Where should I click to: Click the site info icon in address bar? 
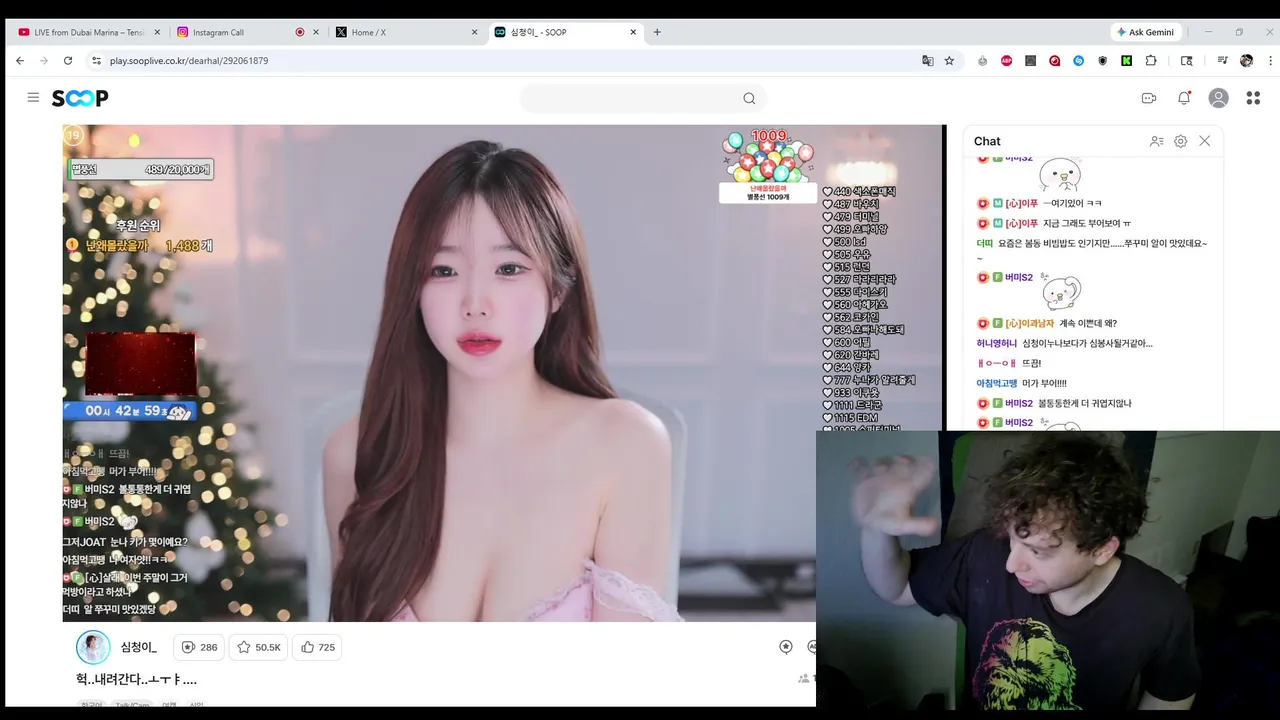point(96,61)
